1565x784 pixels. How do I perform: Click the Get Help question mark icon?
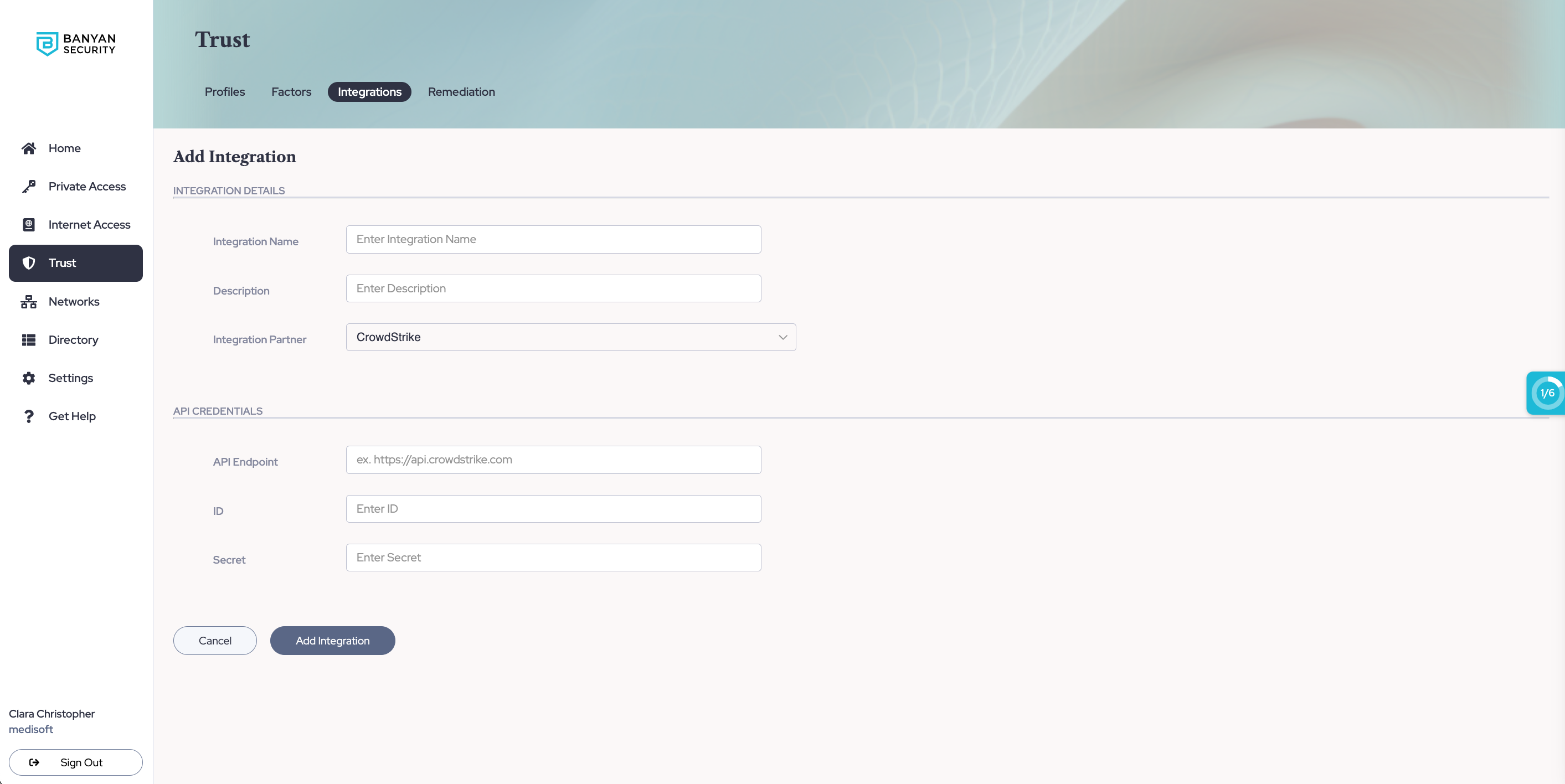point(29,416)
